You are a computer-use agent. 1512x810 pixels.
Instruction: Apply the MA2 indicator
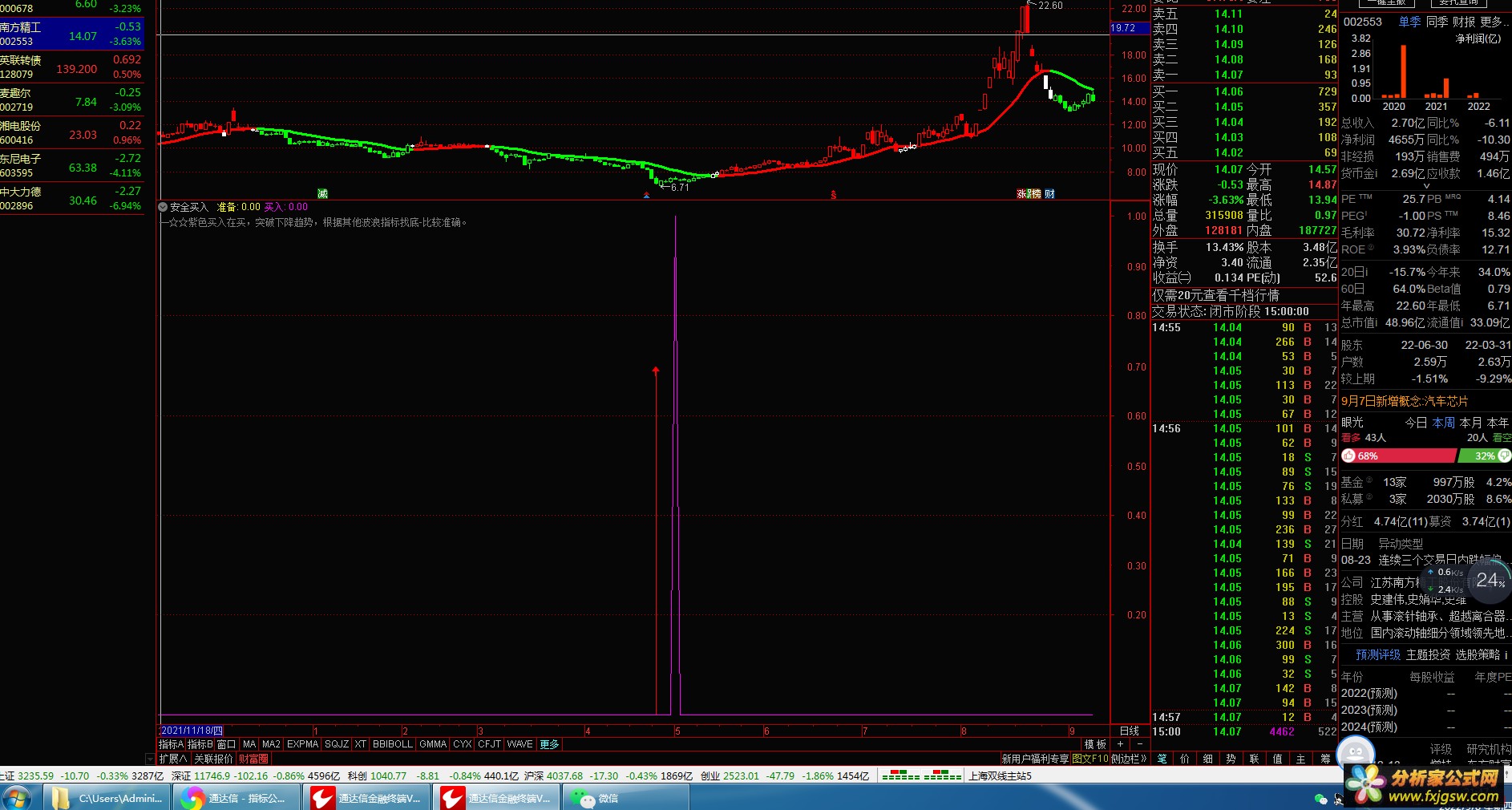[x=272, y=744]
